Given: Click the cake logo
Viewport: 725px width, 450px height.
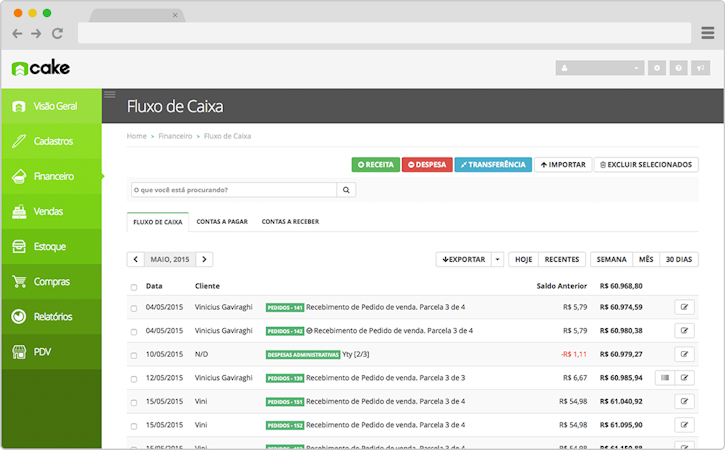Looking at the screenshot, I should pos(41,68).
